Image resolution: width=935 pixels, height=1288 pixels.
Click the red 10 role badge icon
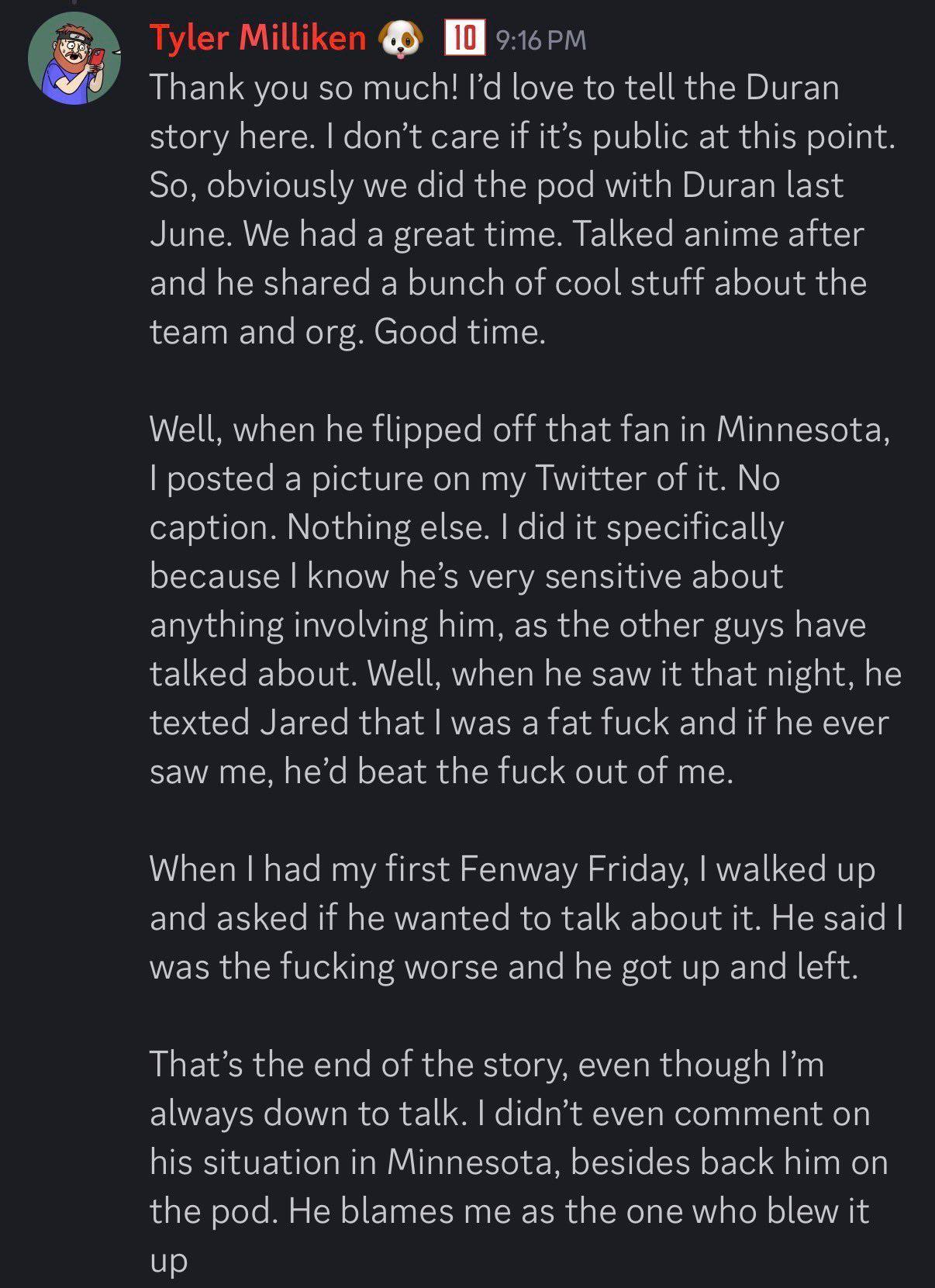point(464,37)
